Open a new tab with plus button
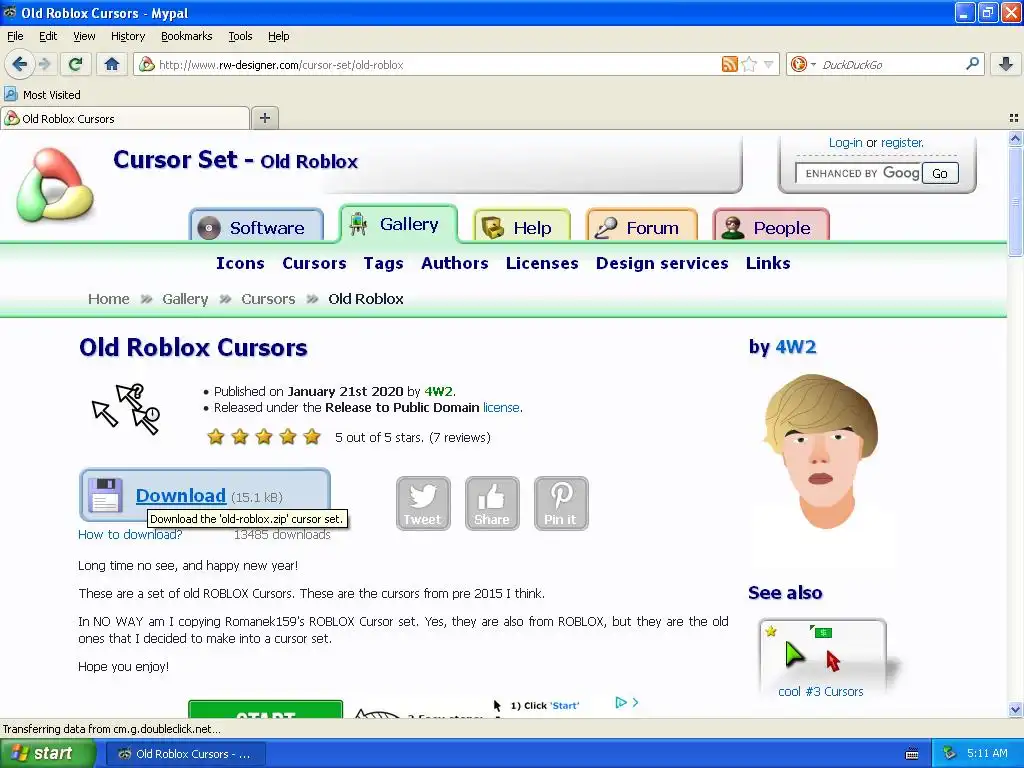The height and width of the screenshot is (768, 1024). (264, 118)
